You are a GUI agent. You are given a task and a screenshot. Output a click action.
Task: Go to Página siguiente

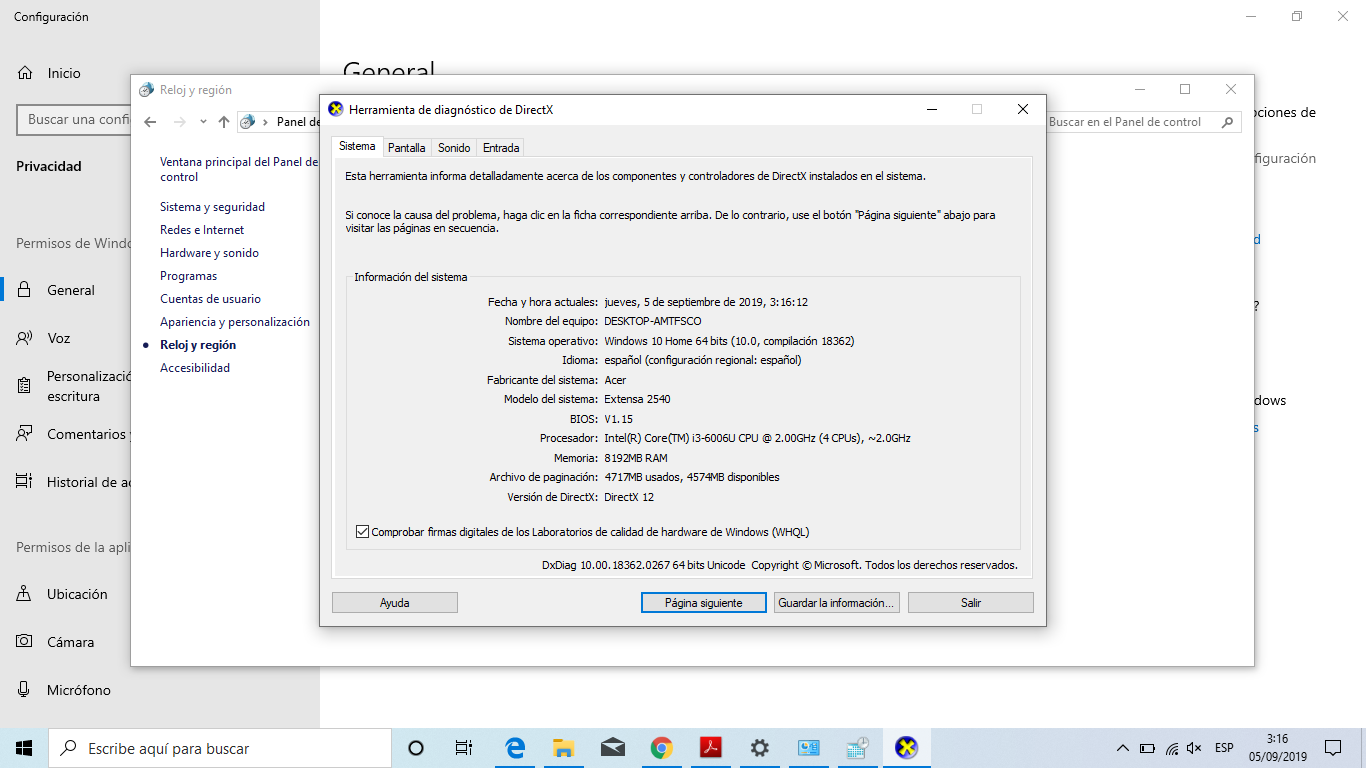click(704, 603)
